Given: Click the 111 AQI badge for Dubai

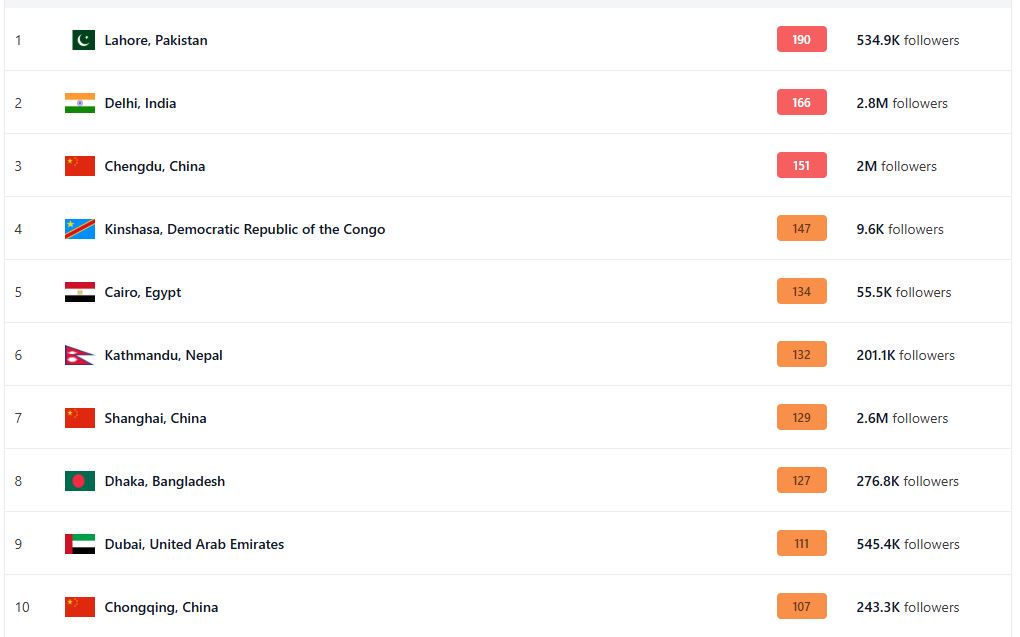Looking at the screenshot, I should (x=801, y=543).
